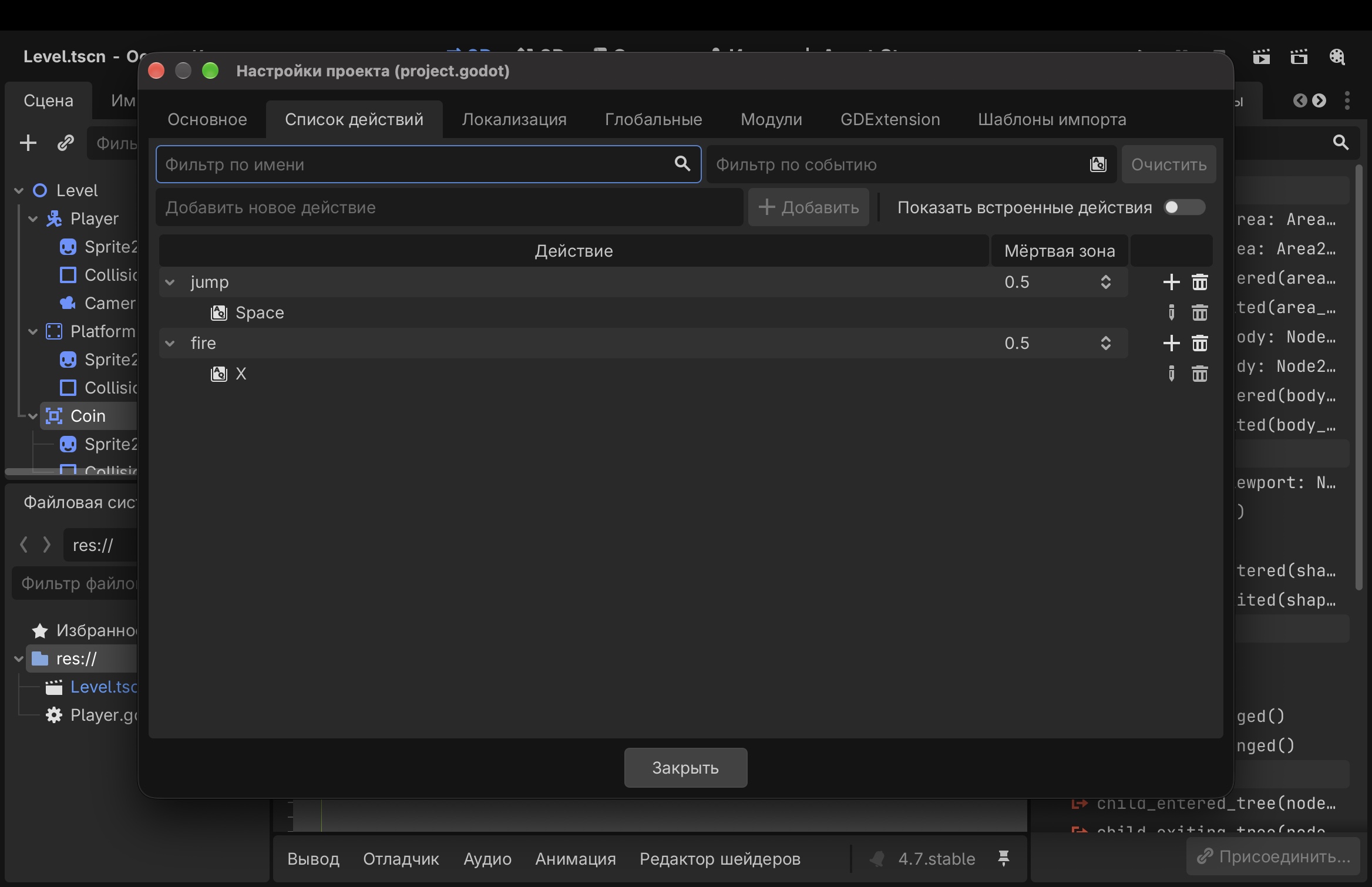Image resolution: width=1372 pixels, height=887 pixels.
Task: Add a new node in Scene dock
Action: point(28,143)
